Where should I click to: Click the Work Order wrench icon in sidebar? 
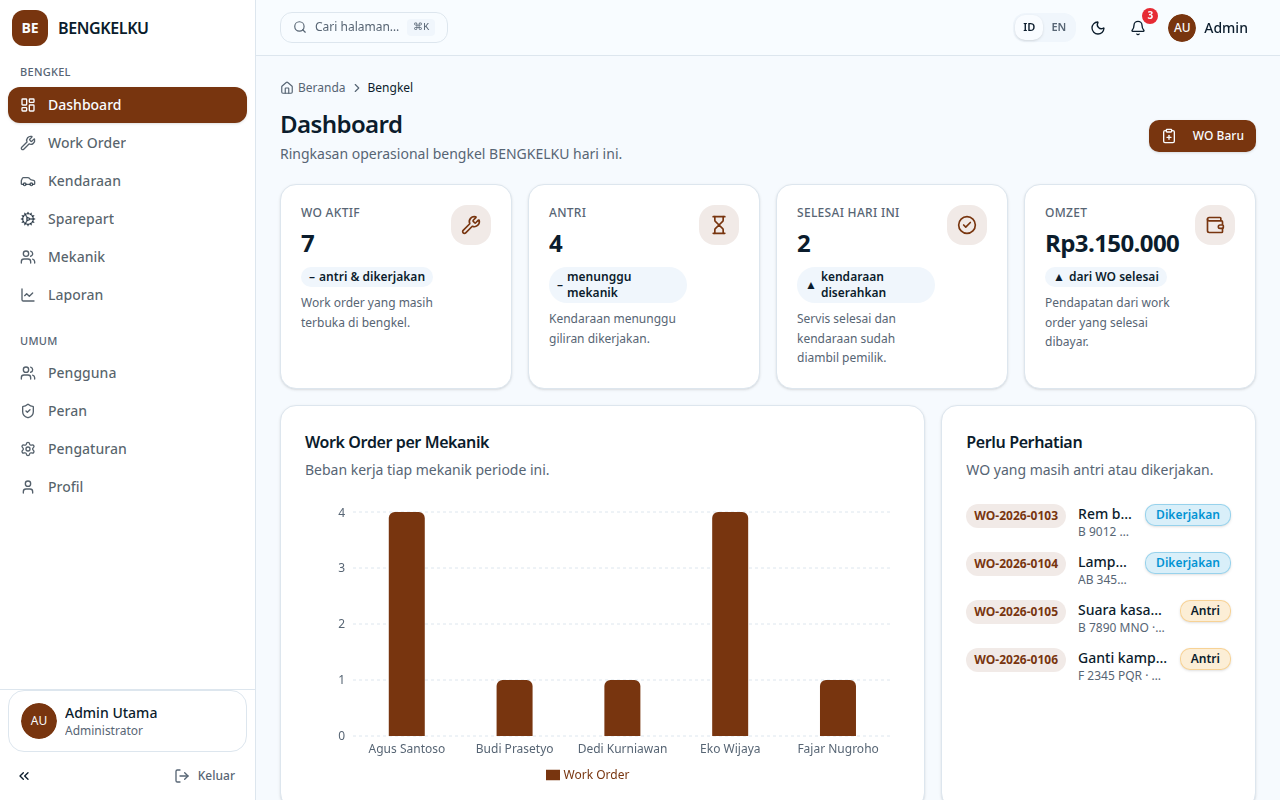(x=28, y=143)
